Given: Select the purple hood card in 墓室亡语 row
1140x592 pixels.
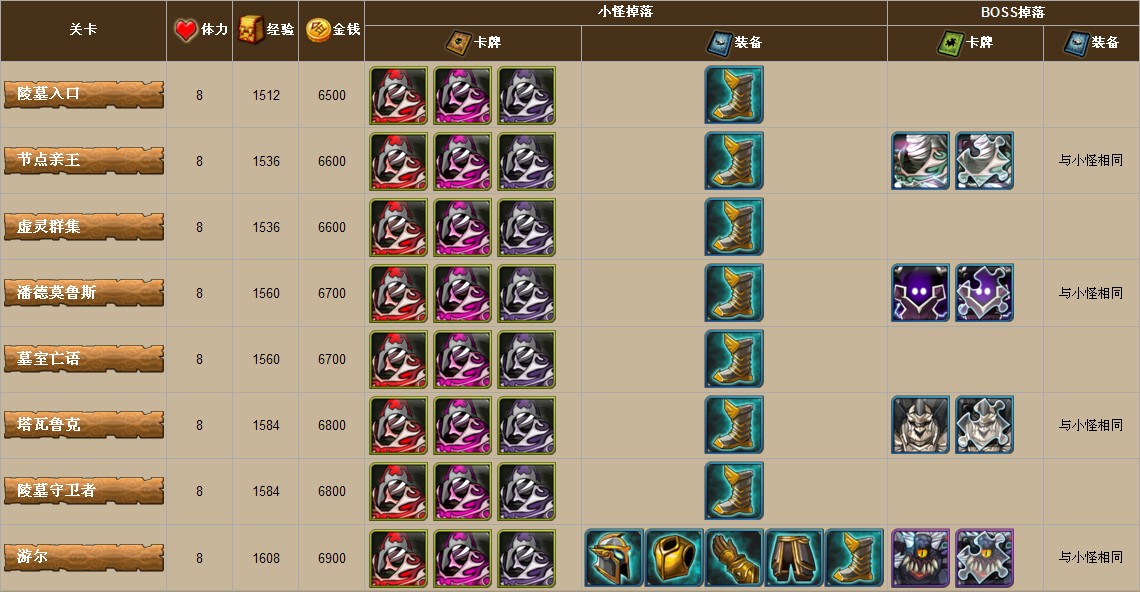Looking at the screenshot, I should pyautogui.click(x=526, y=359).
